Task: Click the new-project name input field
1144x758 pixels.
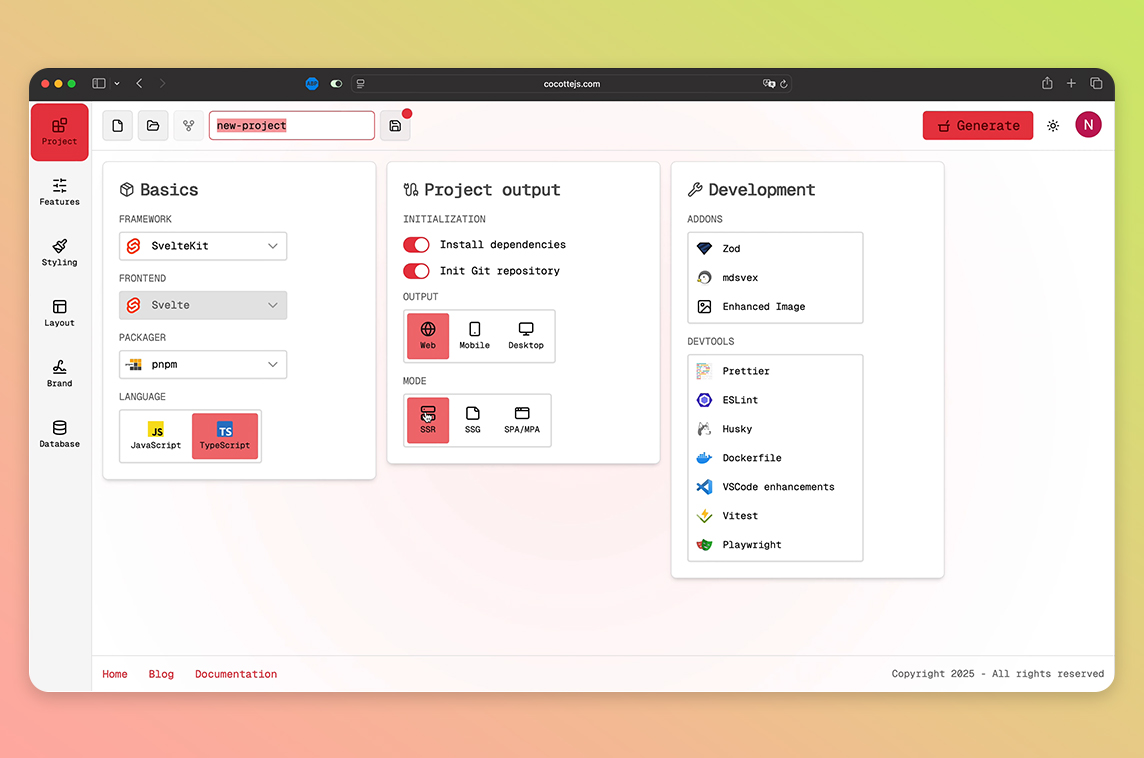Action: coord(291,126)
